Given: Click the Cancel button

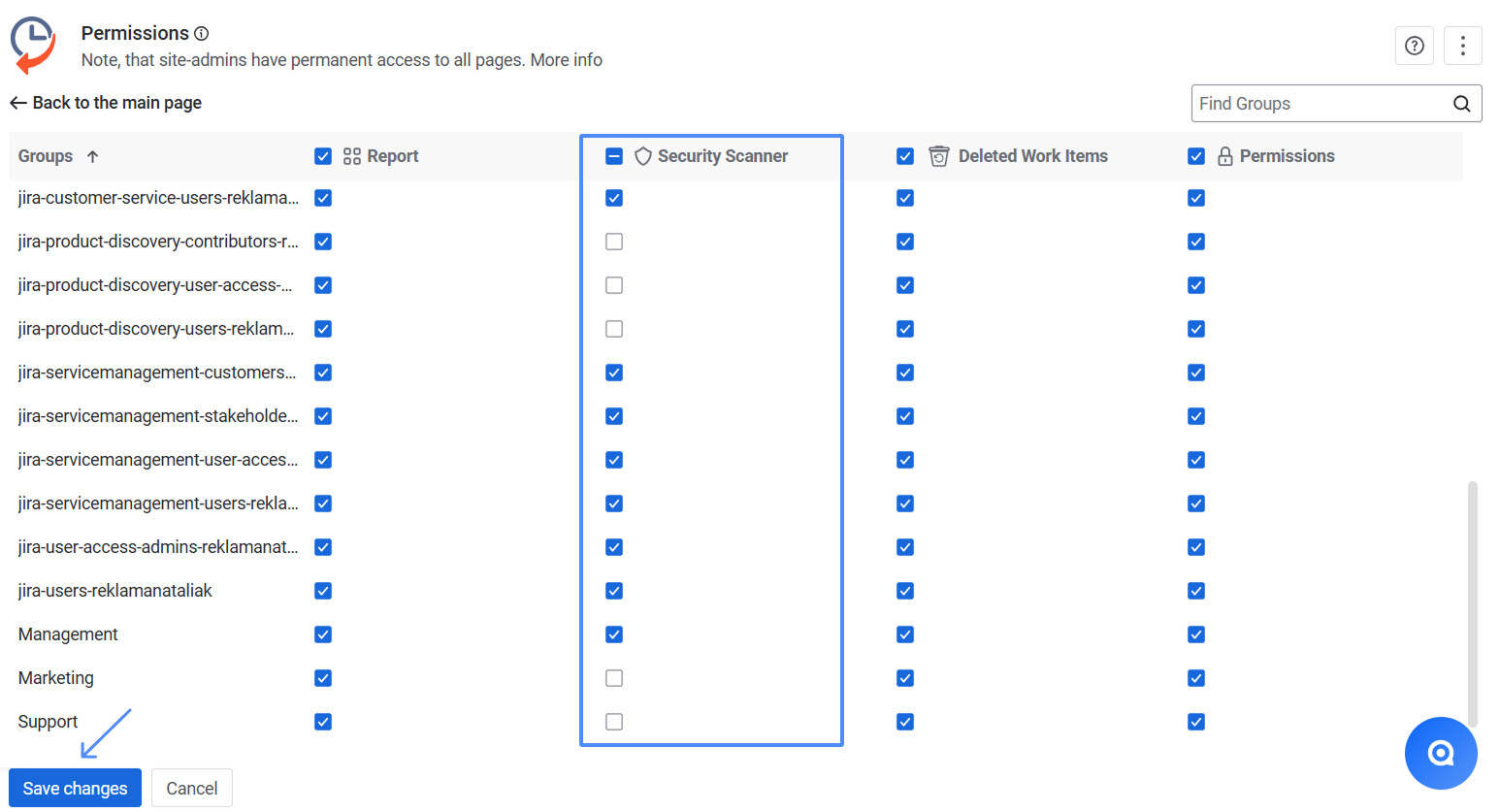Looking at the screenshot, I should (191, 788).
